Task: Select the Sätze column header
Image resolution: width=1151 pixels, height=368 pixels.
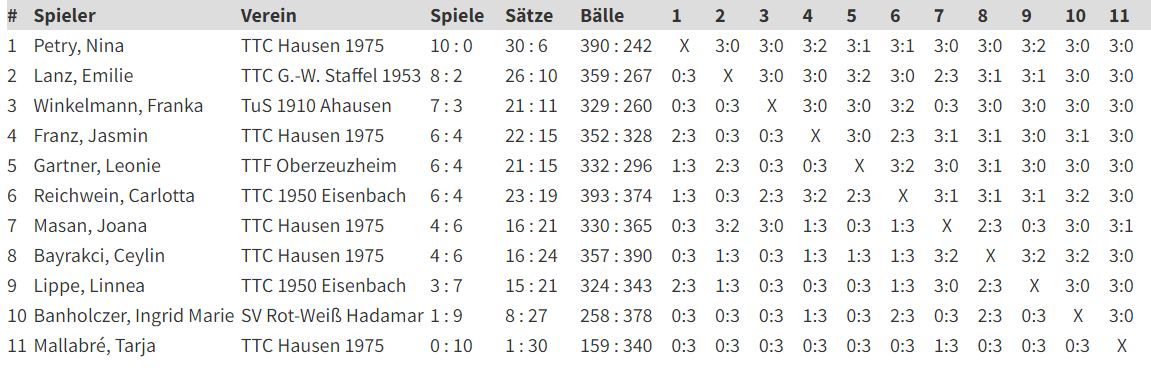Action: (529, 15)
